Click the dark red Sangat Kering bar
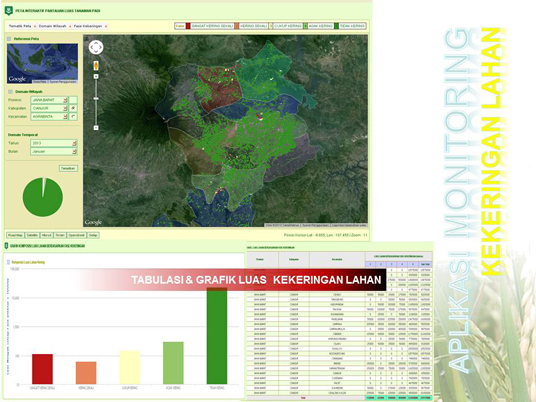536x402 pixels. 42,369
